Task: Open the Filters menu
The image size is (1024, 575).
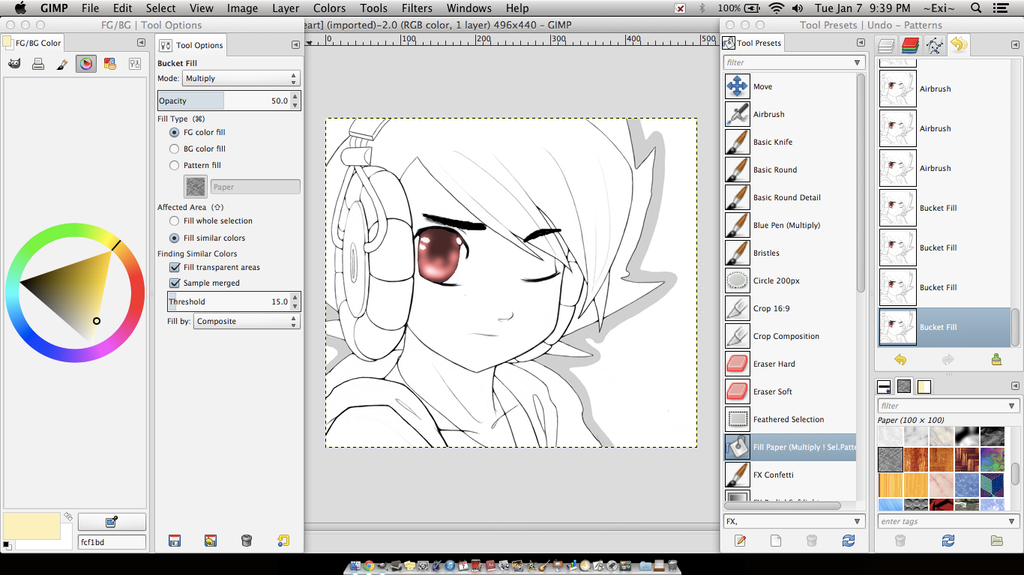Action: click(x=417, y=8)
